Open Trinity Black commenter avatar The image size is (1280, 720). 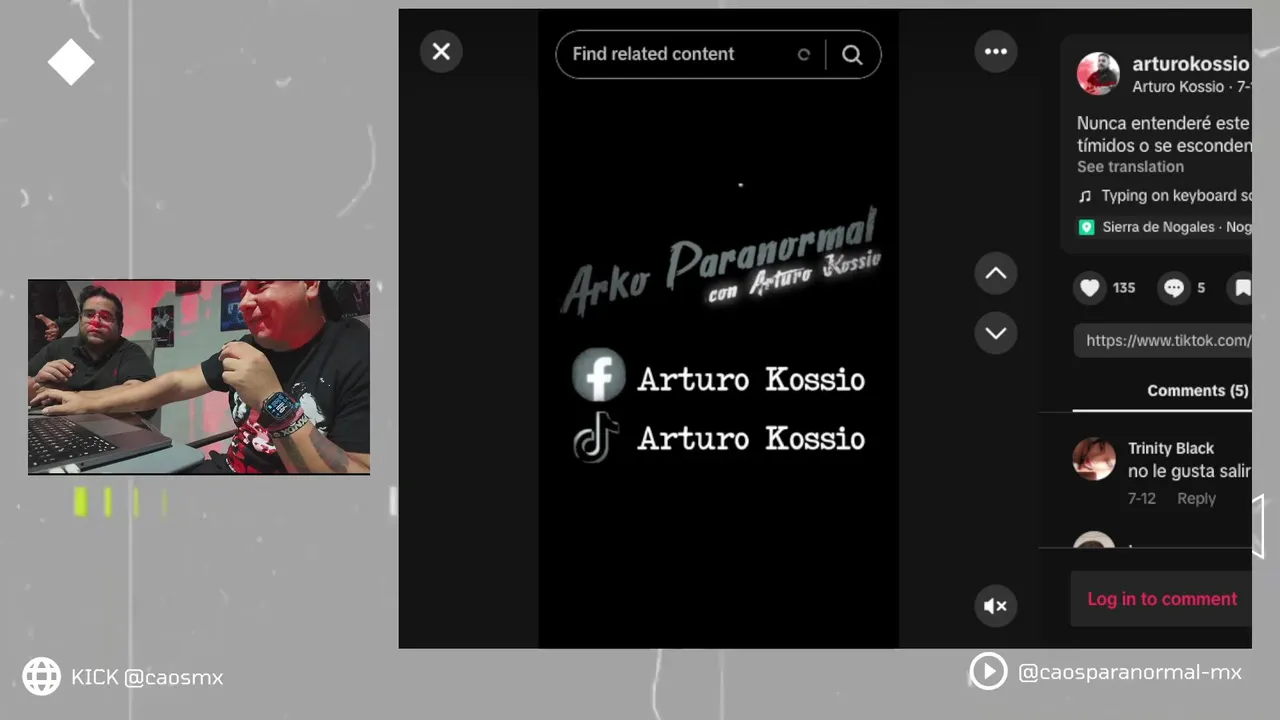click(1094, 458)
